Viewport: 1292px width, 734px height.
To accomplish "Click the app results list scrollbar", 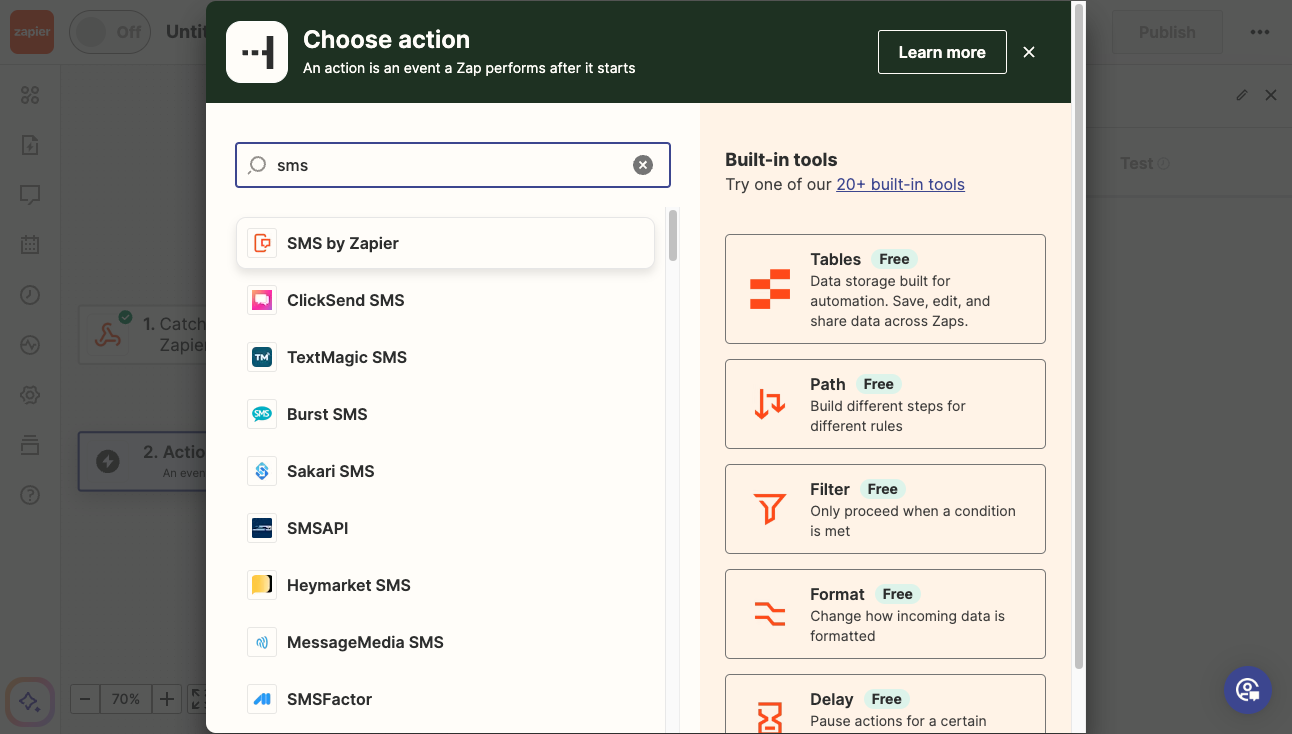I will (673, 235).
